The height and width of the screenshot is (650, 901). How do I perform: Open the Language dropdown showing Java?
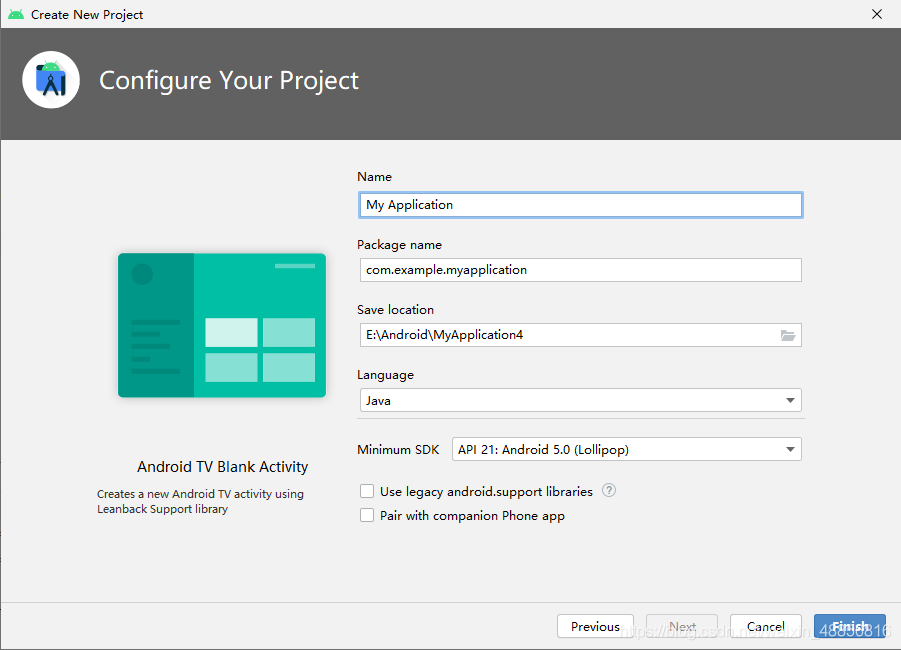pos(580,400)
